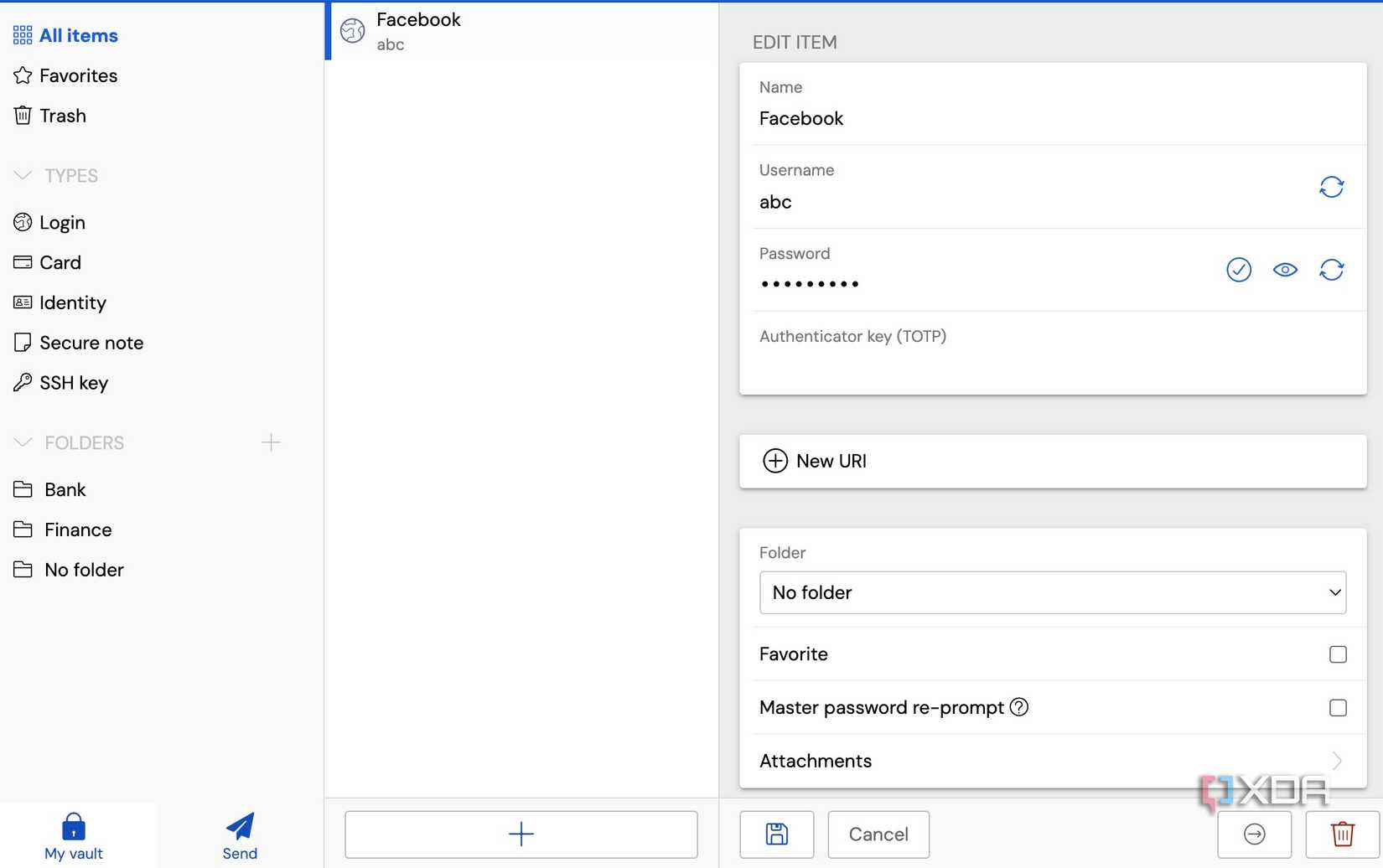Open Favorites in sidebar
This screenshot has width=1383, height=868.
(x=65, y=75)
